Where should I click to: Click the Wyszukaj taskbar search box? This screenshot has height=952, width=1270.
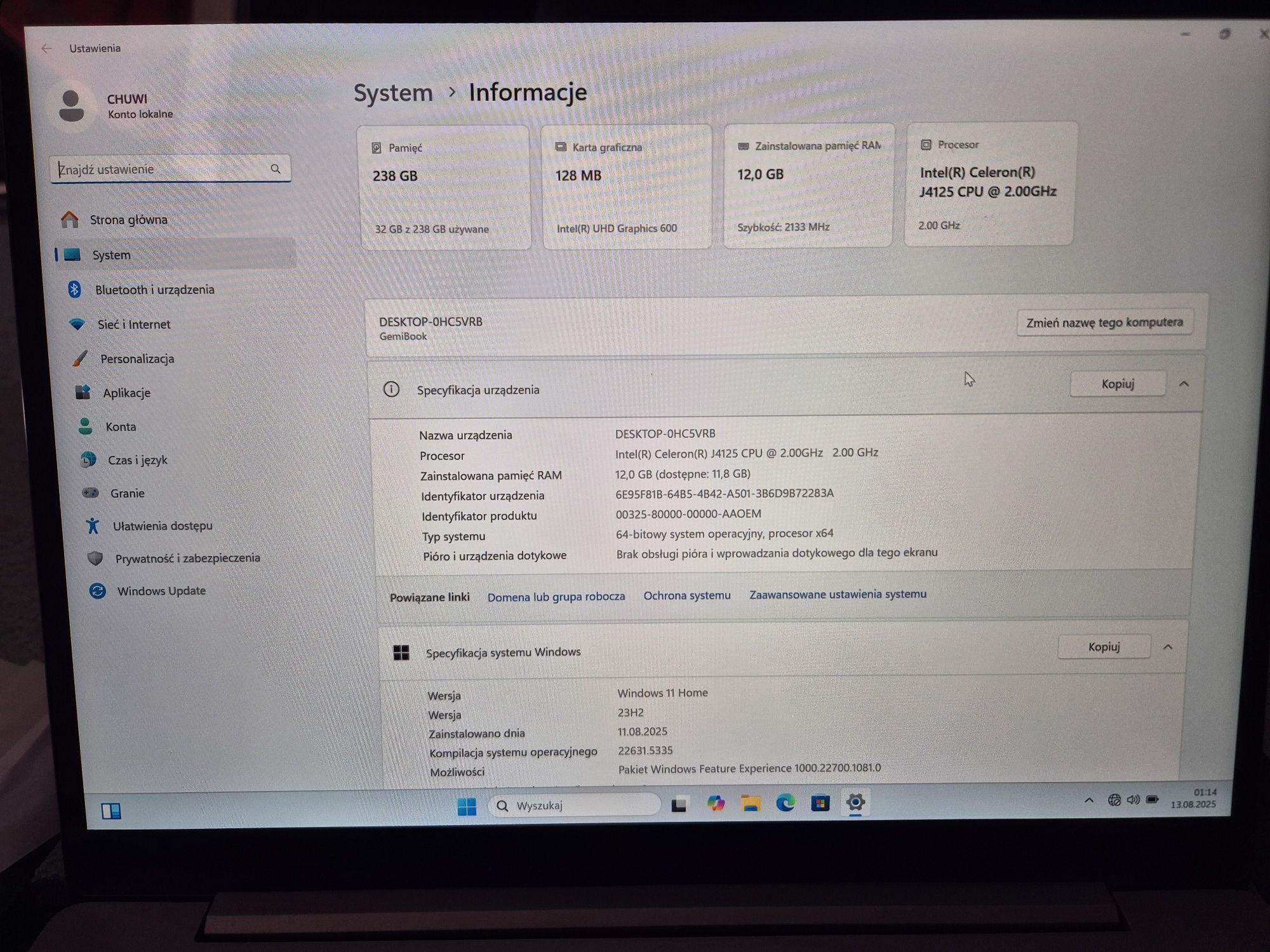pyautogui.click(x=575, y=805)
